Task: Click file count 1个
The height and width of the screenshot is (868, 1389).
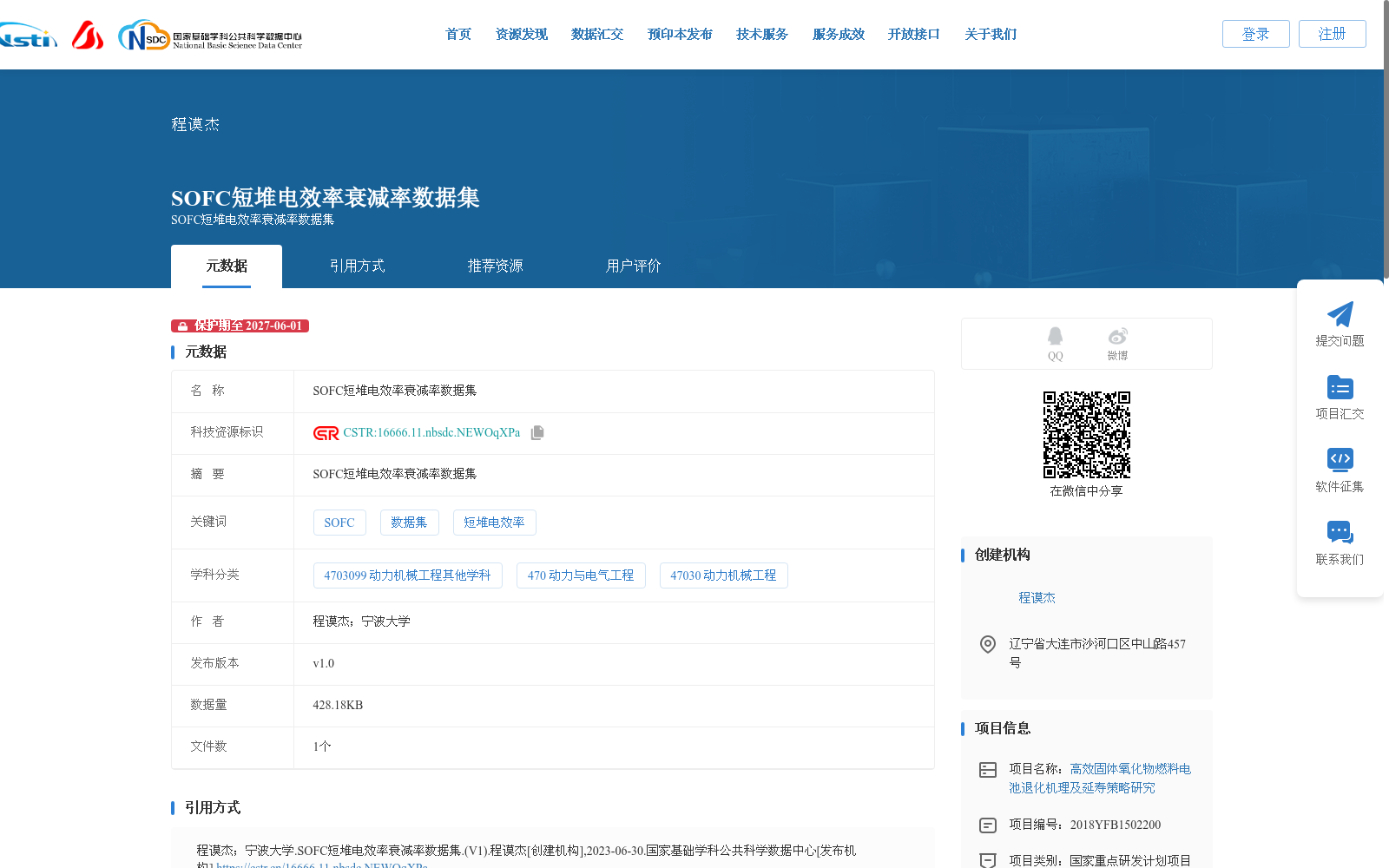Action: click(x=322, y=747)
